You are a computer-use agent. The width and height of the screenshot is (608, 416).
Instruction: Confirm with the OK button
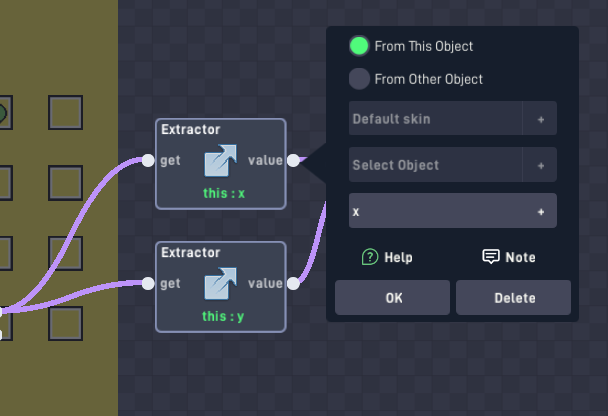[x=392, y=297]
